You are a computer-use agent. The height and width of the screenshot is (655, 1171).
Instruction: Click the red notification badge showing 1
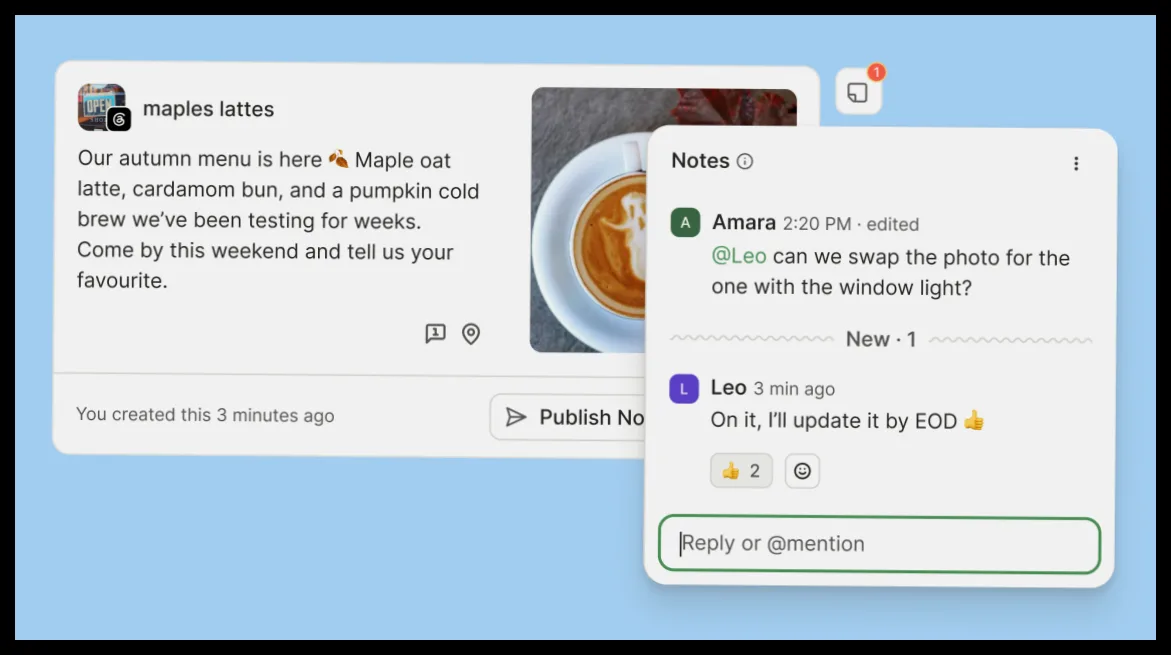click(876, 72)
